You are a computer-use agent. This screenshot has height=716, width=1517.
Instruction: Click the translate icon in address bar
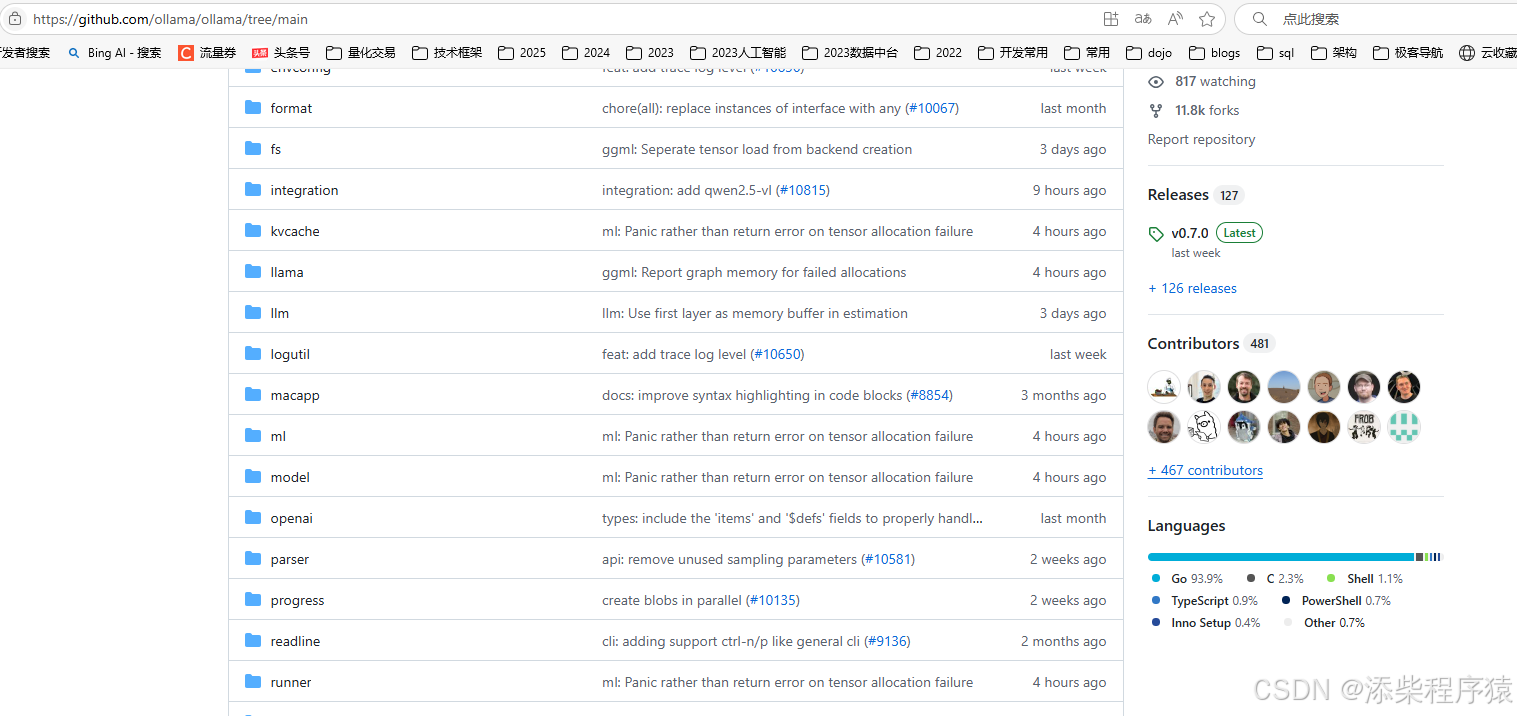click(x=1143, y=19)
